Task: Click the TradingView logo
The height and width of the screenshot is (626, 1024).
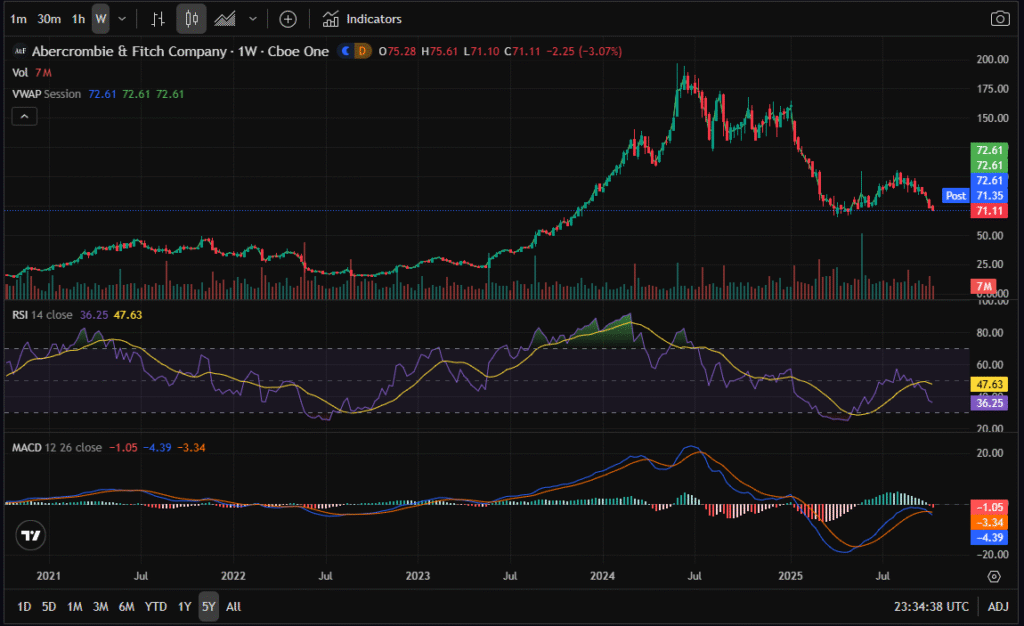Action: tap(32, 536)
